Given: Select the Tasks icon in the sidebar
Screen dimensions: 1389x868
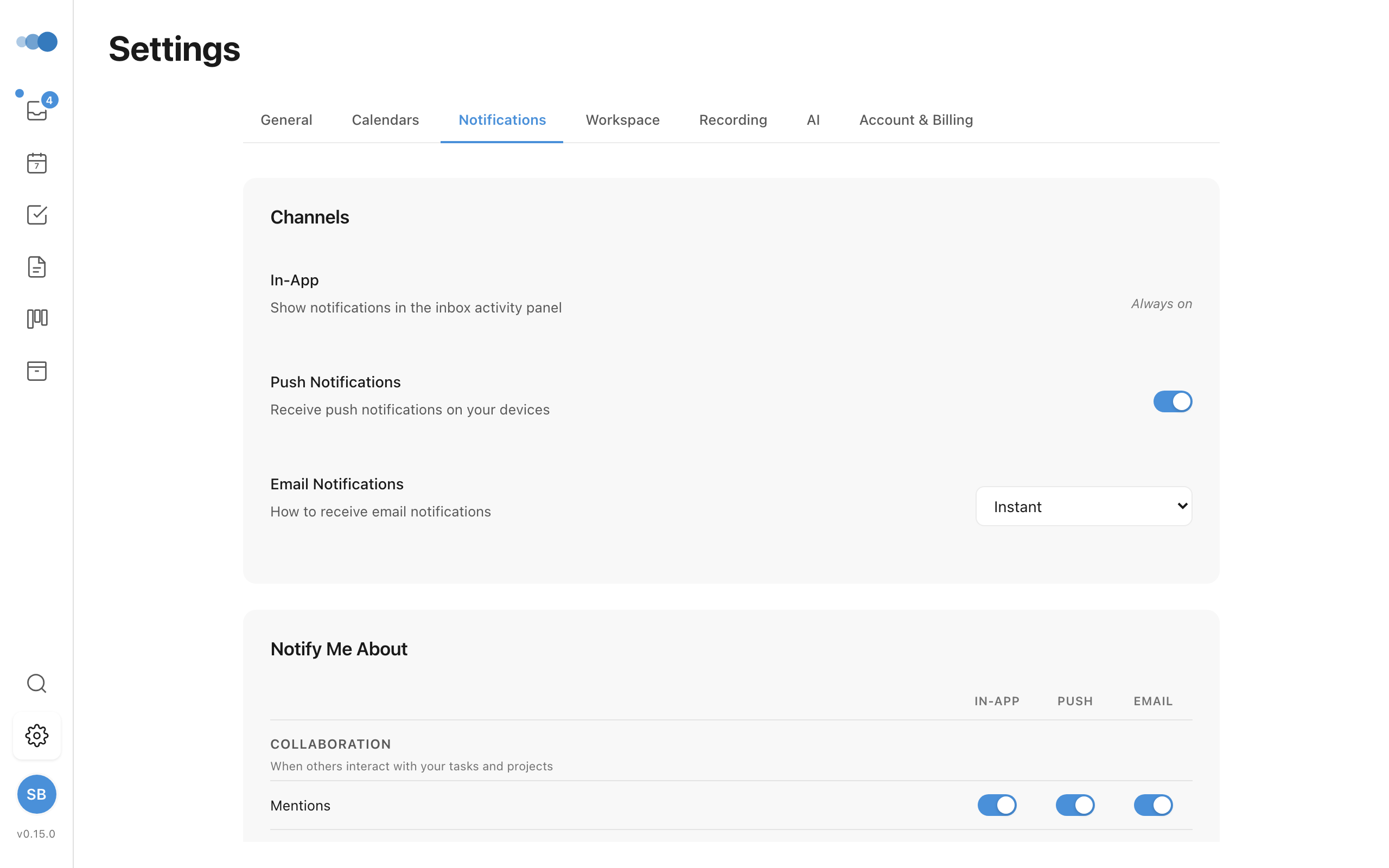Looking at the screenshot, I should coord(37,215).
